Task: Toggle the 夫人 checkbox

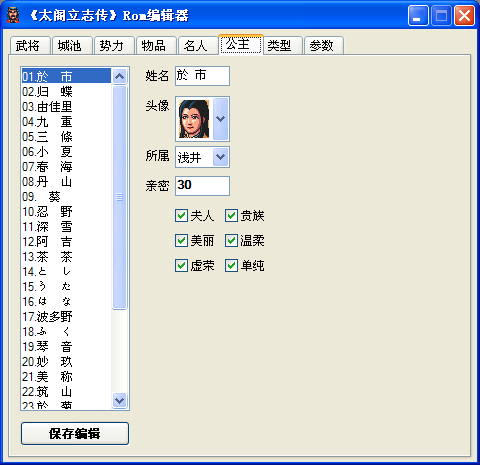Action: pyautogui.click(x=181, y=216)
